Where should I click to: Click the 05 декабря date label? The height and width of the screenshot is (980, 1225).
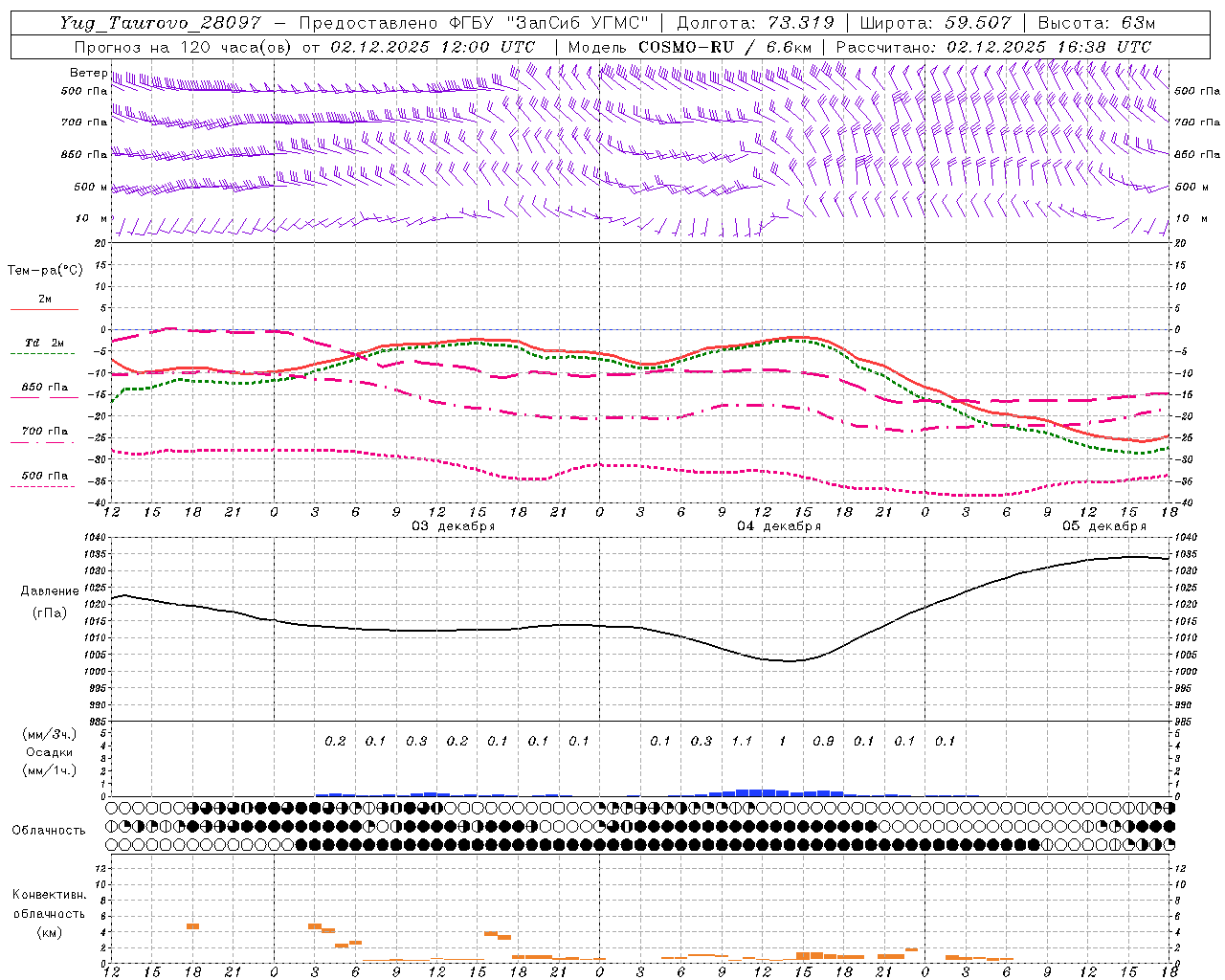point(1104,526)
